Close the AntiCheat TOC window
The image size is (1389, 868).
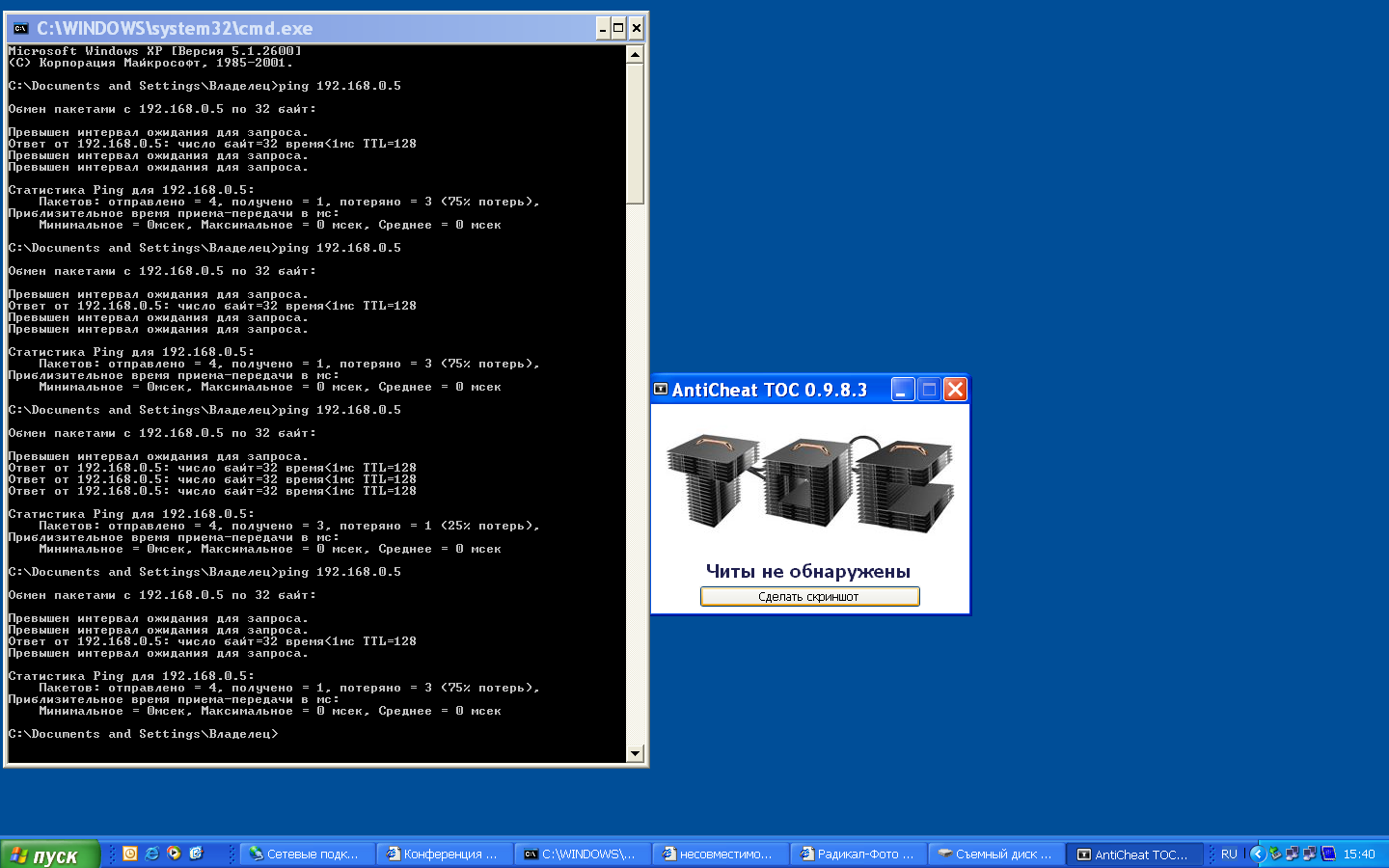pos(955,390)
